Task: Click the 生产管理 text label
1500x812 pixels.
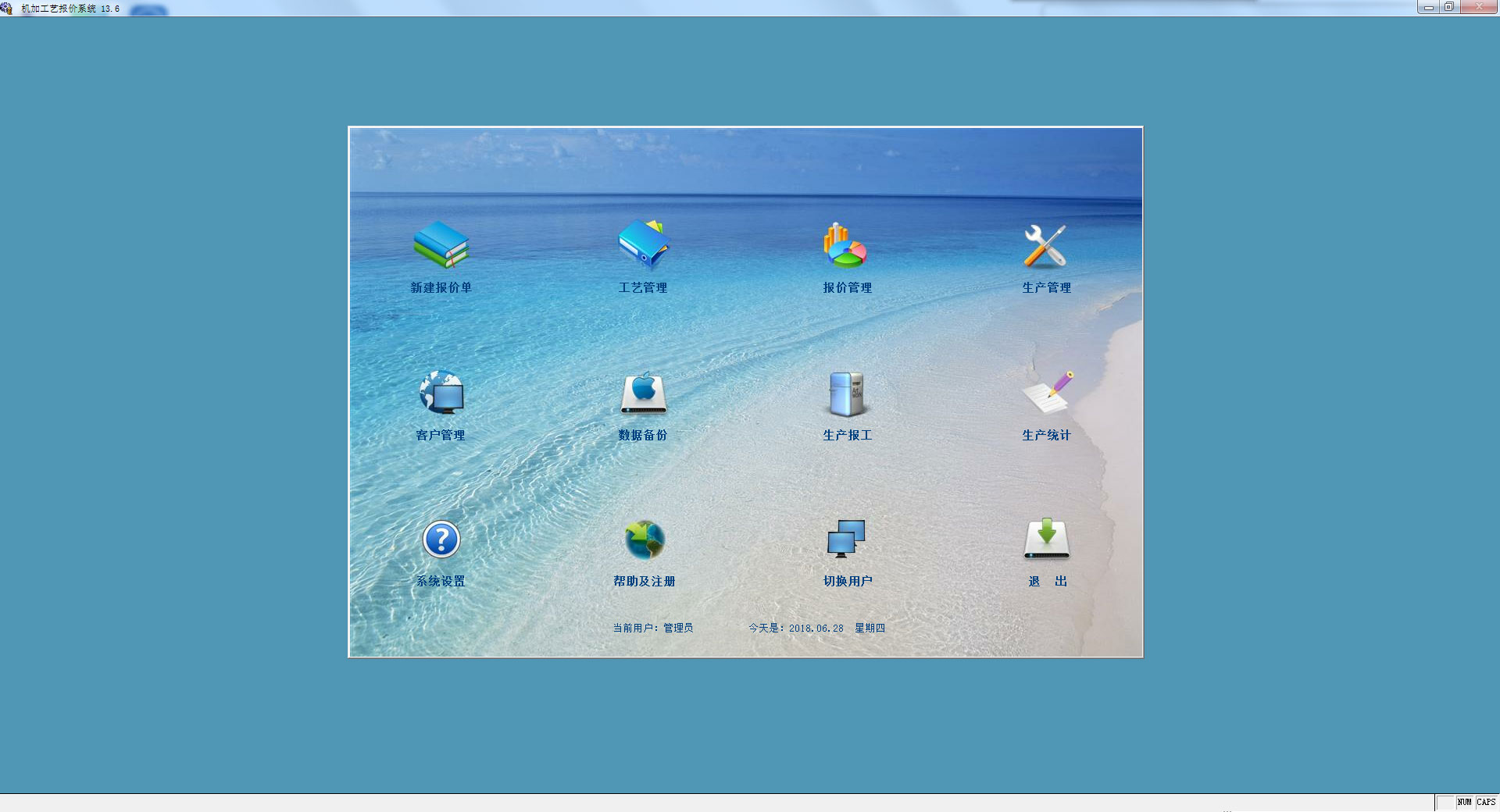Action: click(x=1047, y=287)
